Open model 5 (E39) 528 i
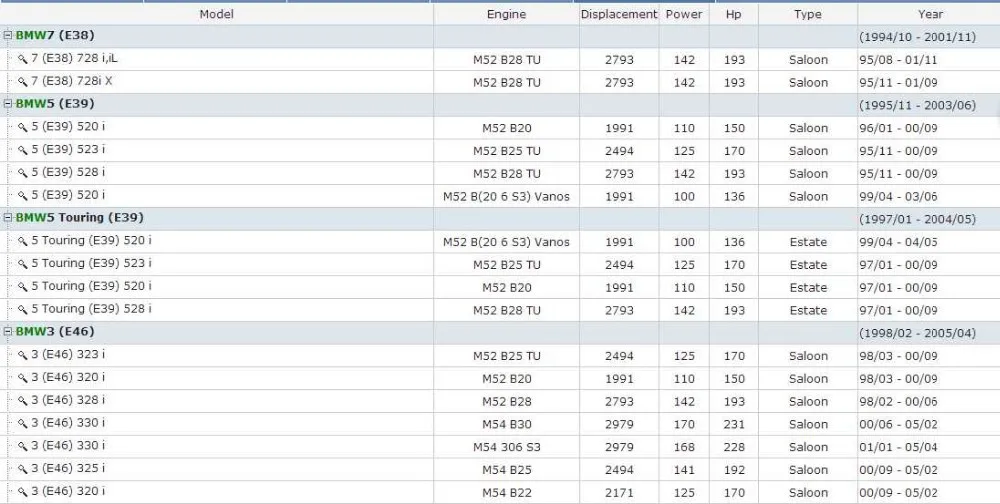1000x504 pixels. tap(68, 172)
